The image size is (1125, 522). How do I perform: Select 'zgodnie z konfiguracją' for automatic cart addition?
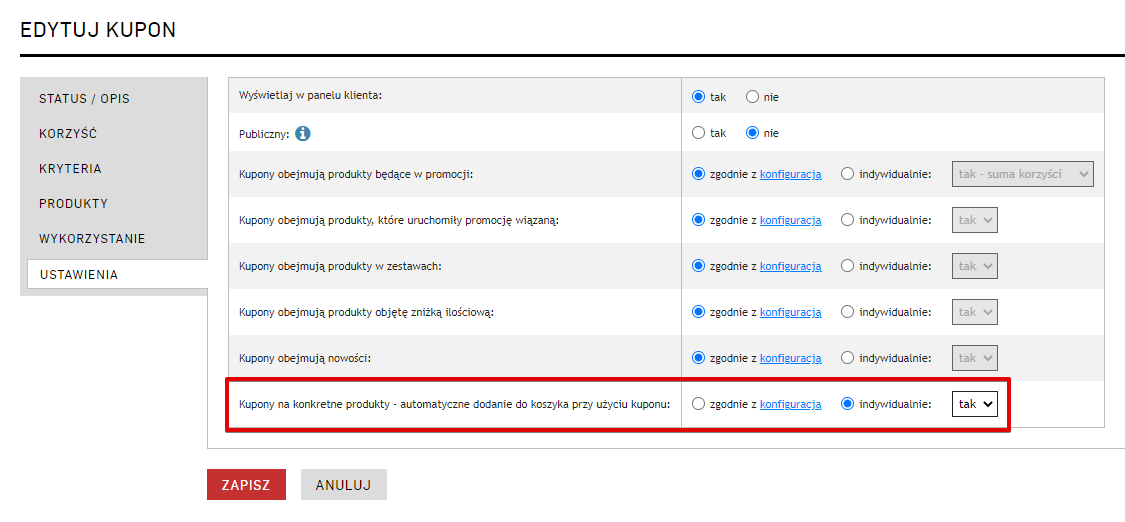pos(699,404)
